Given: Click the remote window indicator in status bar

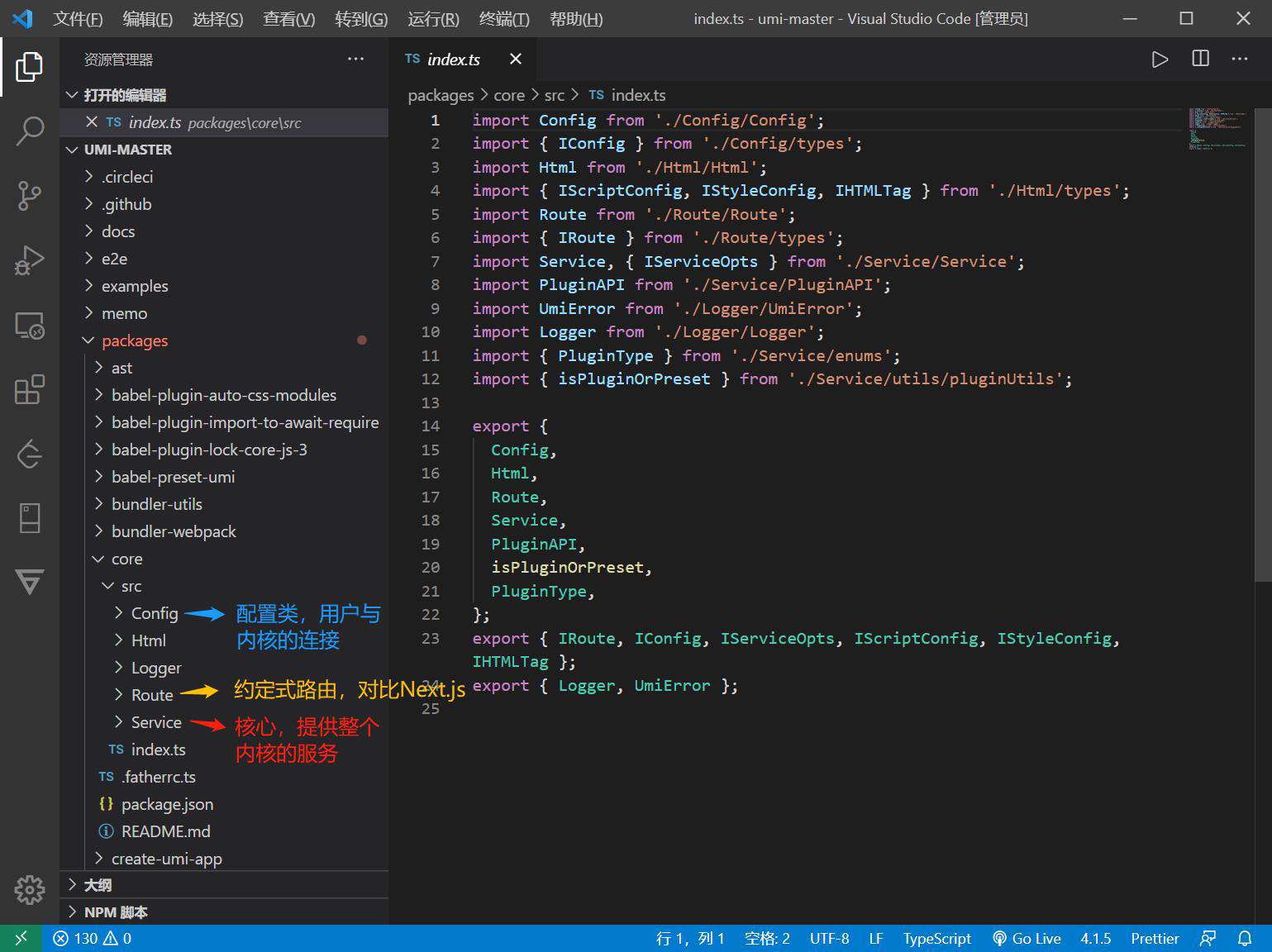Looking at the screenshot, I should coord(21,938).
